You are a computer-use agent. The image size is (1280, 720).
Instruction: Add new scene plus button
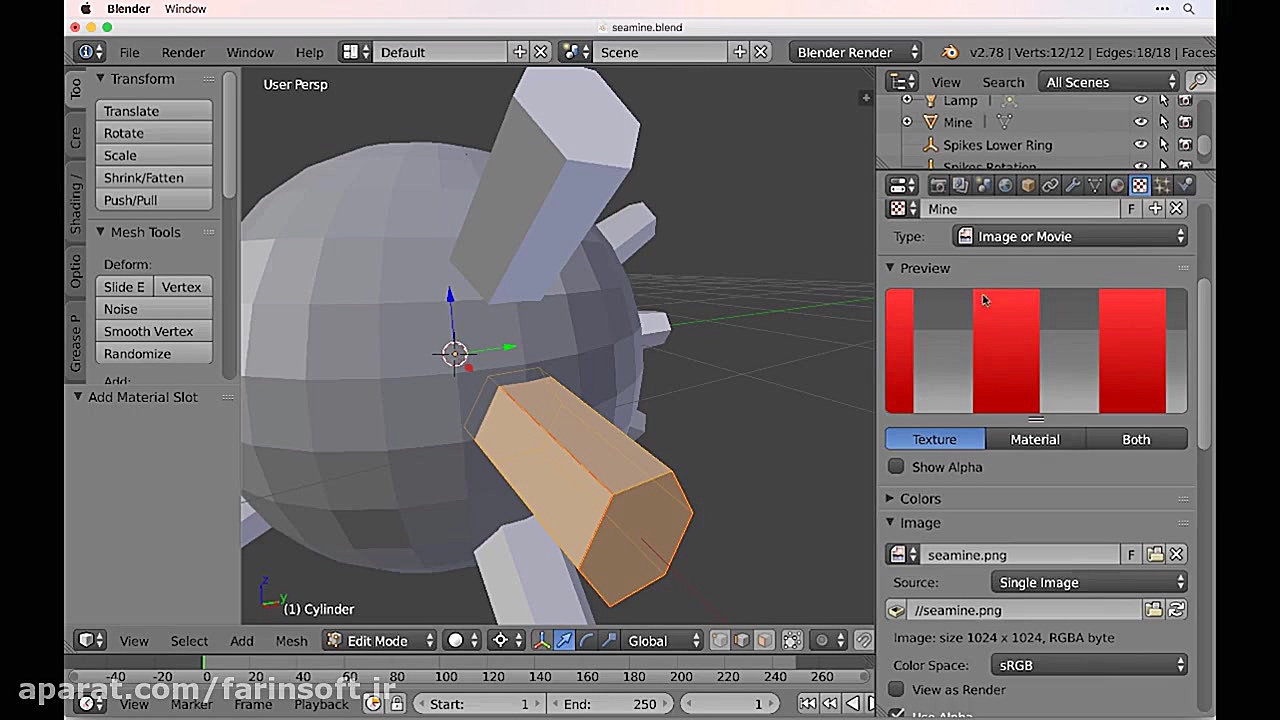[740, 52]
